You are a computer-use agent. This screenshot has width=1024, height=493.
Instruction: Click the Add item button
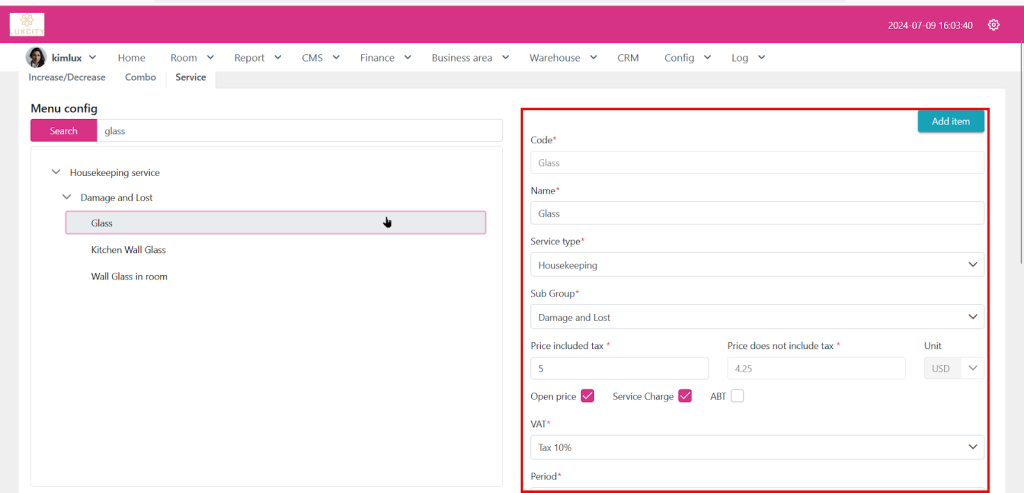[x=950, y=121]
